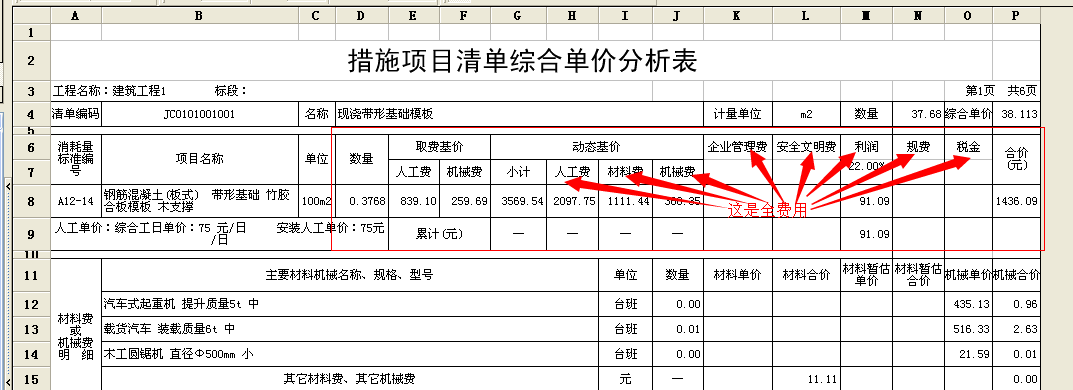Select the other materials value 11.11
The image size is (1073, 390).
coord(806,379)
